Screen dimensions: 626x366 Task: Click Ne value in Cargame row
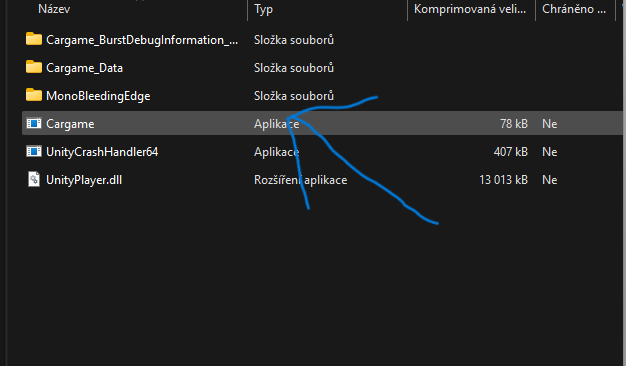(x=550, y=124)
